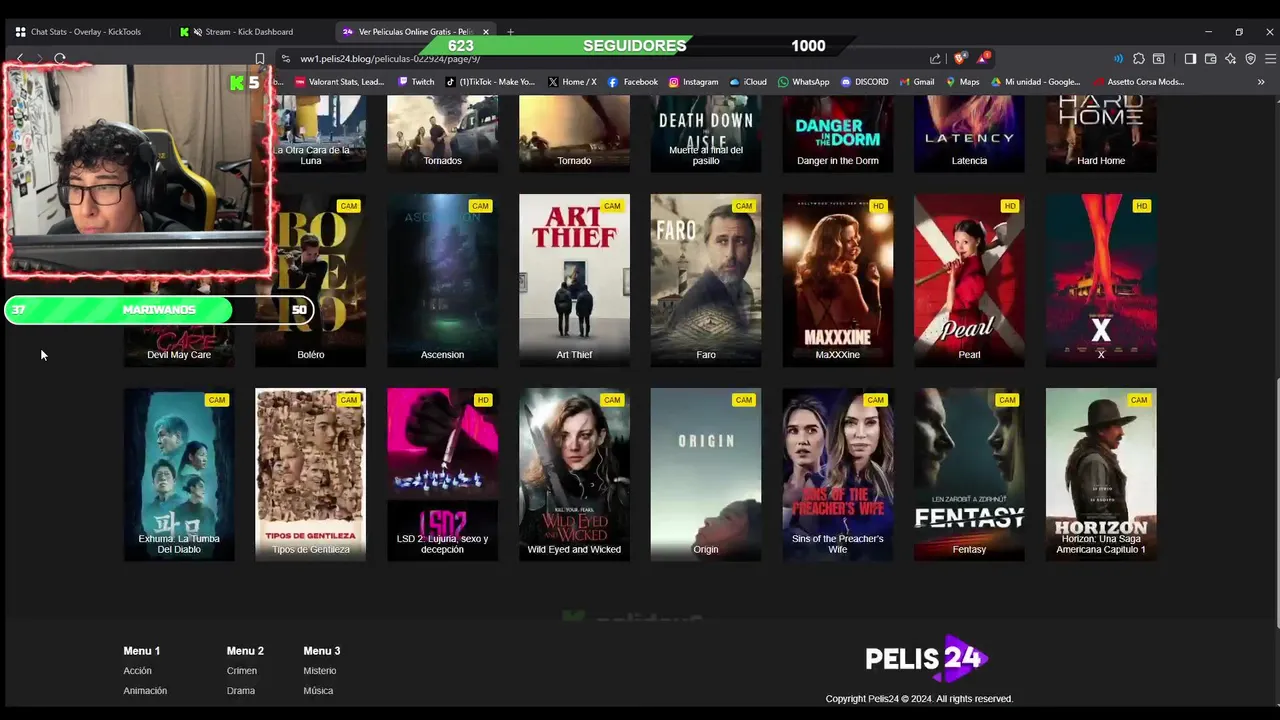Viewport: 1280px width, 720px height.
Task: Open the Misterio menu link in footer
Action: 320,671
